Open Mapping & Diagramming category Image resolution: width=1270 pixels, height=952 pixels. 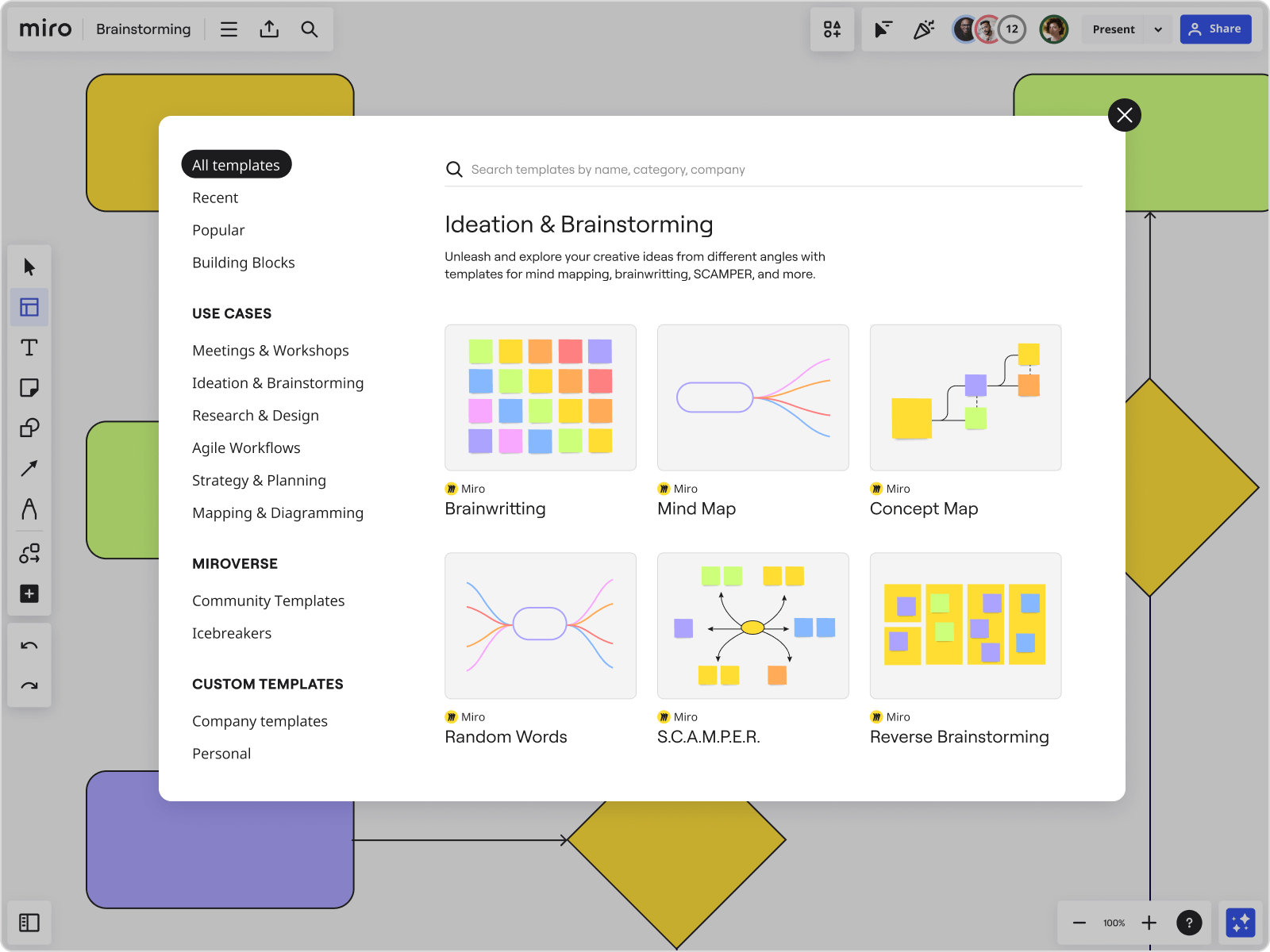pos(278,513)
